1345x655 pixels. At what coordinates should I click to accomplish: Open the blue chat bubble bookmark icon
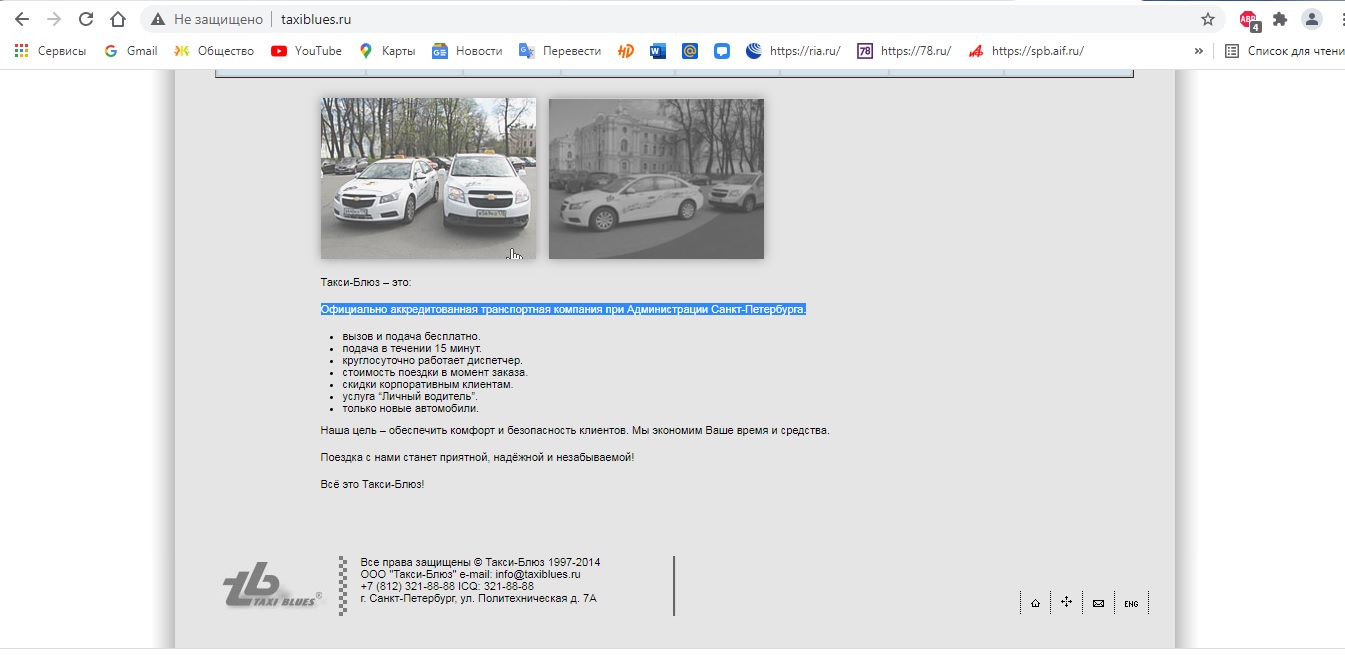722,51
